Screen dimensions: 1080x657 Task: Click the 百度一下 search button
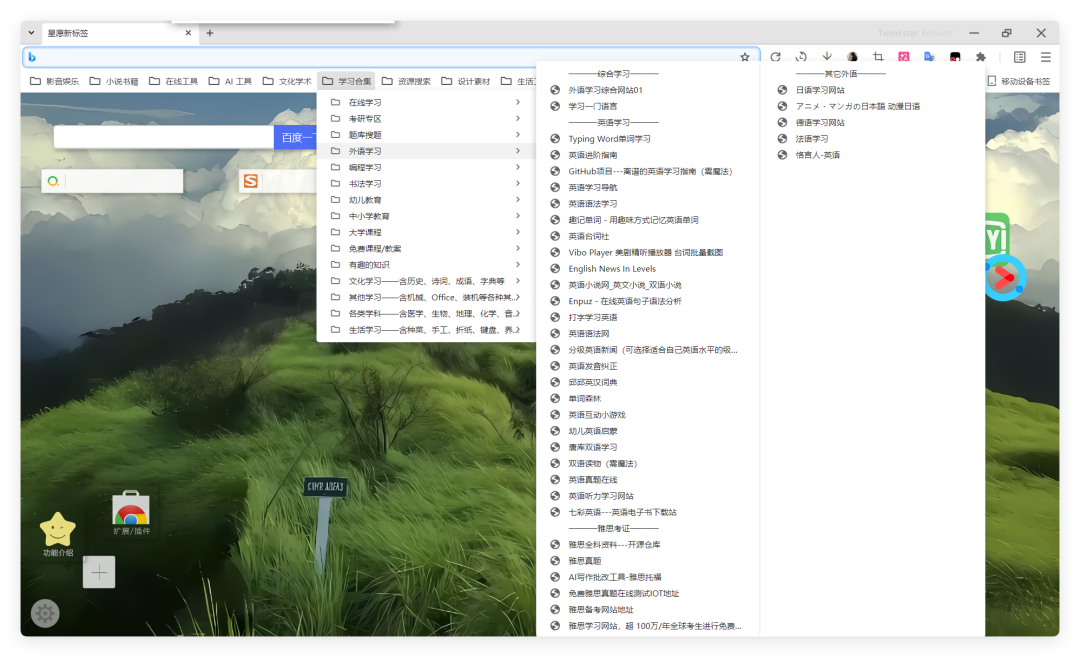[x=296, y=137]
